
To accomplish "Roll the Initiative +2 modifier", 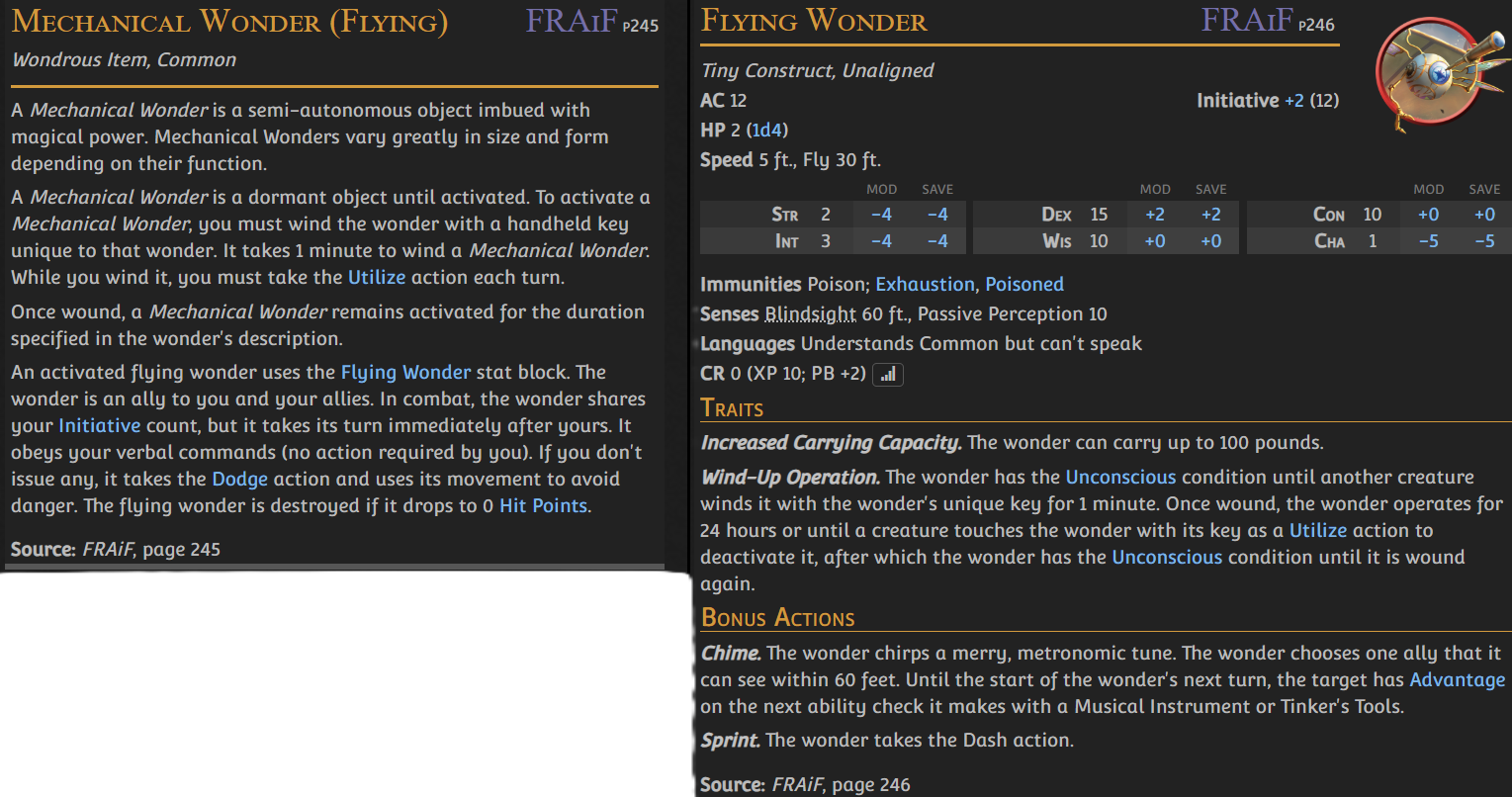I will (1293, 101).
